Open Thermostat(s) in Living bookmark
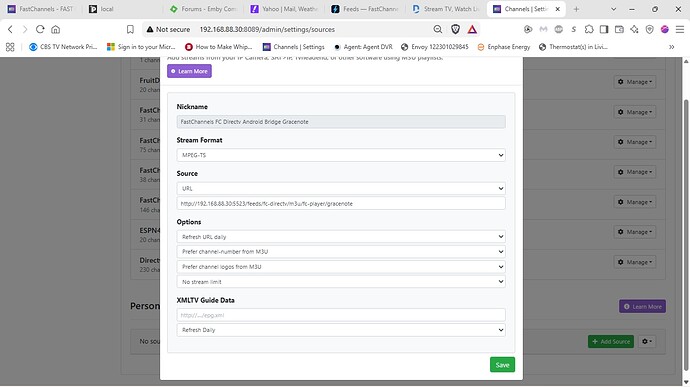The image size is (690, 387). [x=573, y=47]
